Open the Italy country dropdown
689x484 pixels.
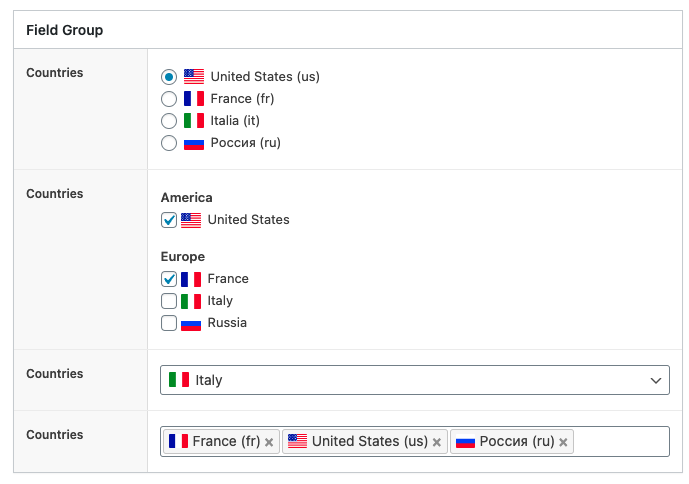click(415, 380)
